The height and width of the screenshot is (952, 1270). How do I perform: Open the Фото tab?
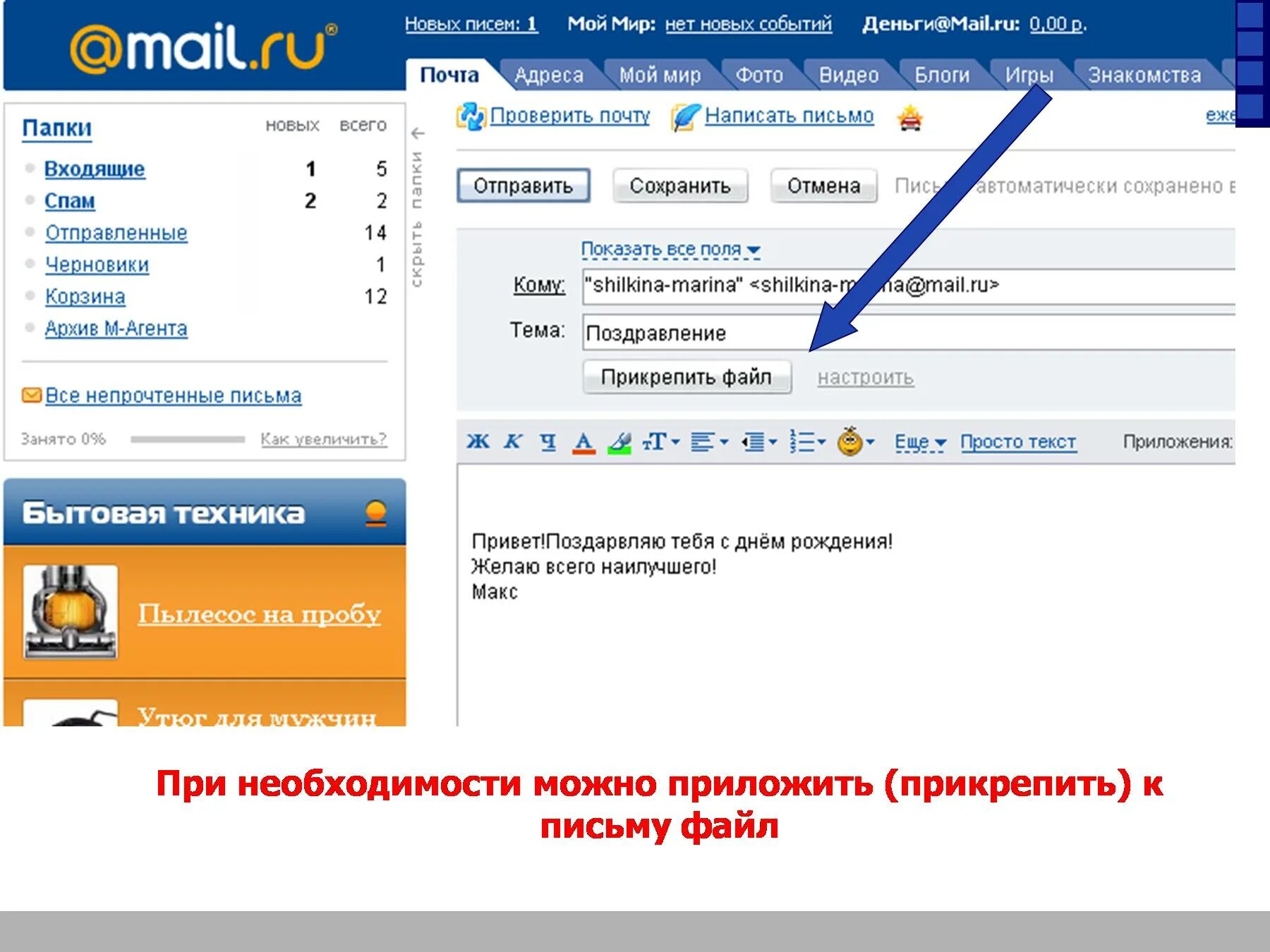tap(759, 75)
